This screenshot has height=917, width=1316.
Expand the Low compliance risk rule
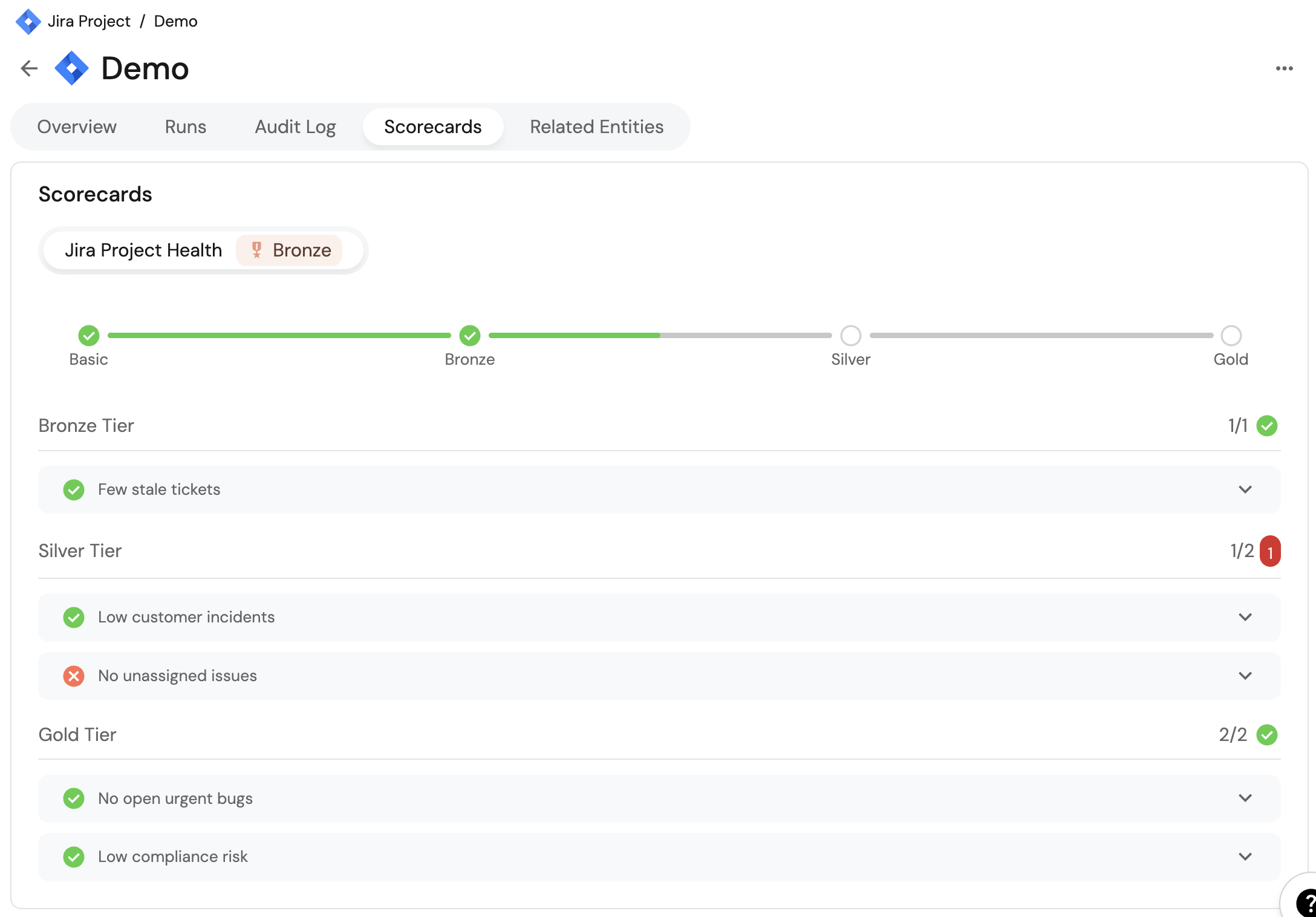[x=1245, y=857]
